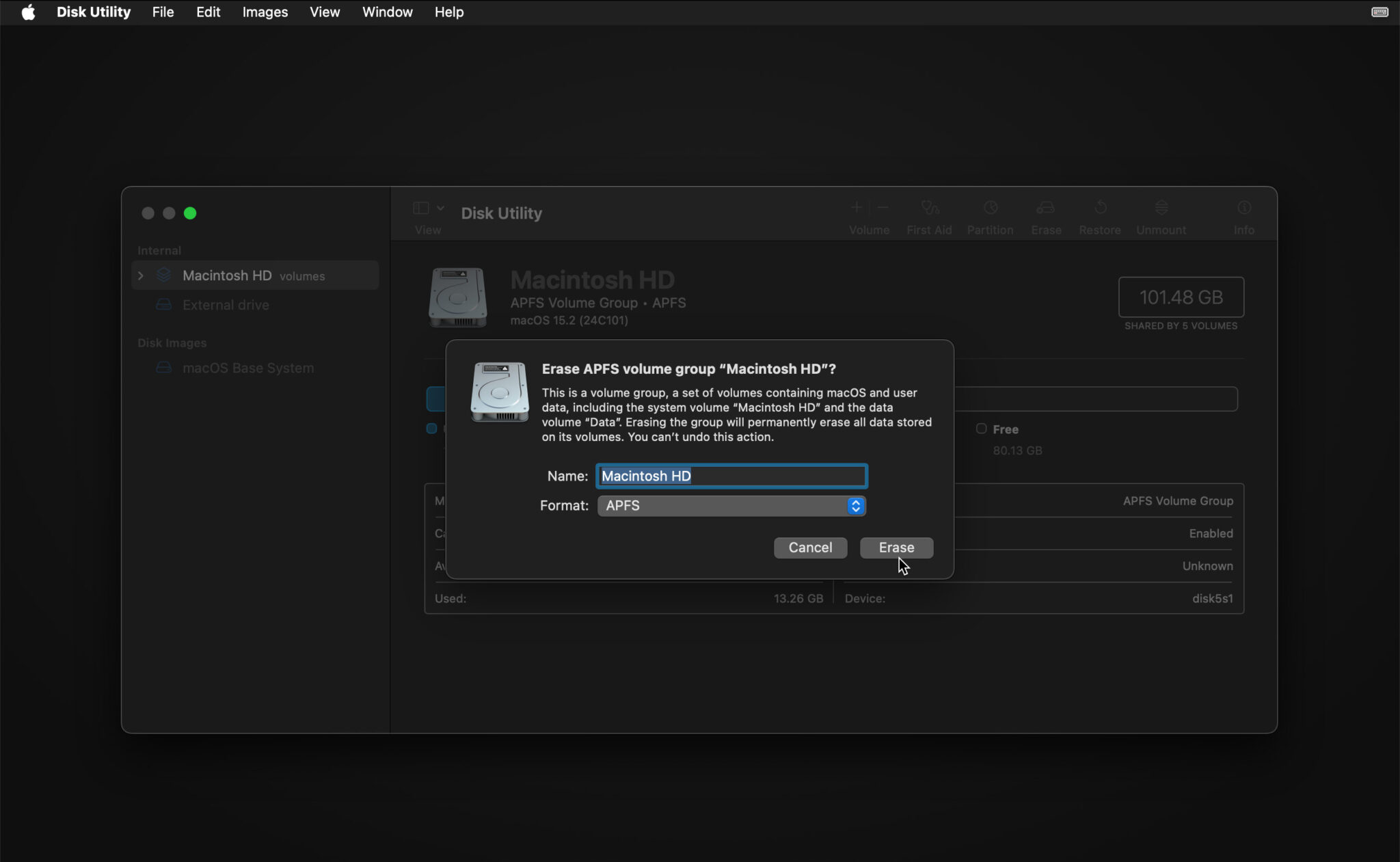Add a volume with the plus icon
Image resolution: width=1400 pixels, height=862 pixels.
856,207
